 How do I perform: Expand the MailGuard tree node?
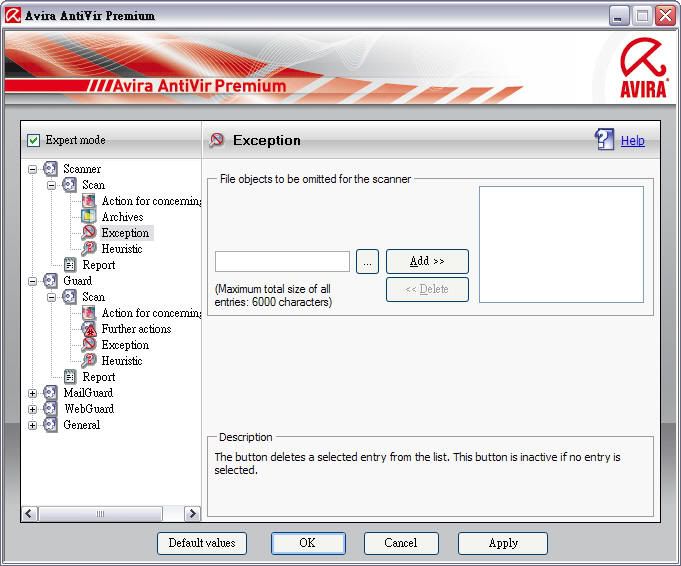33,393
